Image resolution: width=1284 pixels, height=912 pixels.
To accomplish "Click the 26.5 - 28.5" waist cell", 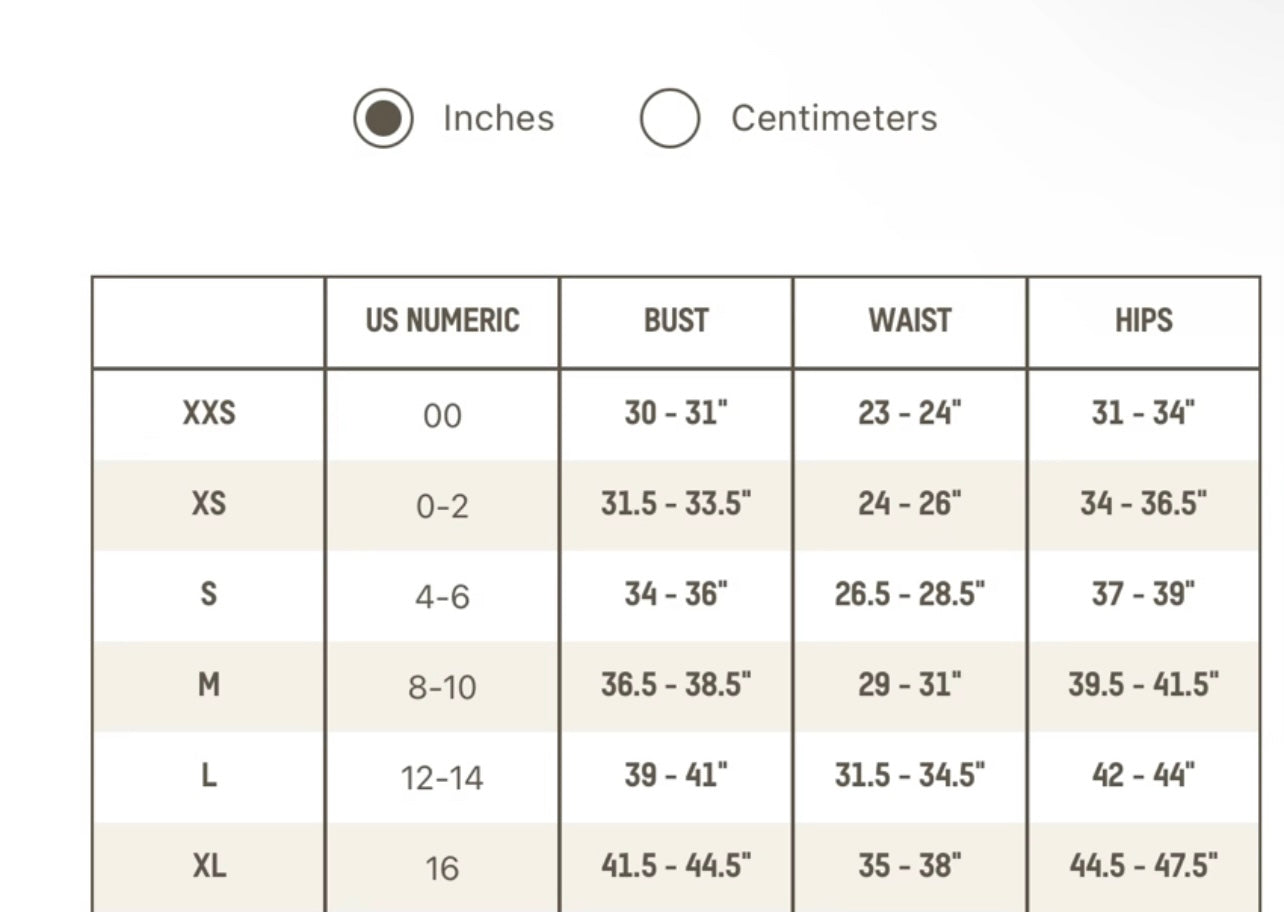I will click(910, 594).
